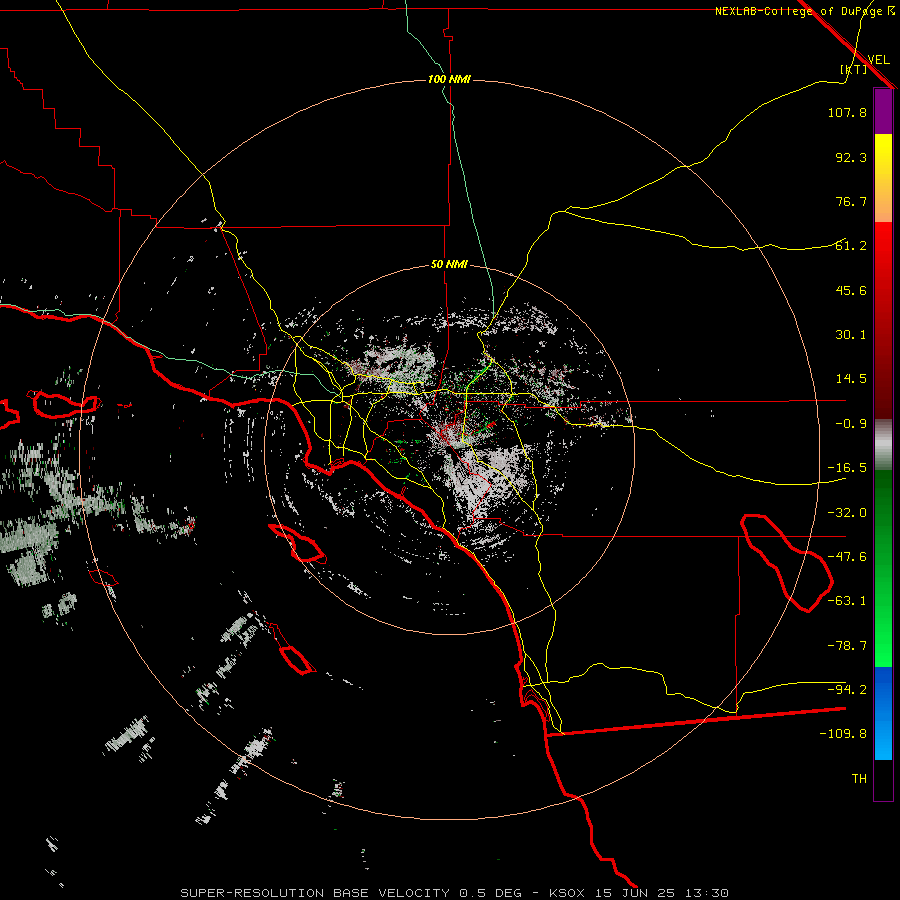Click the 50 NMI range ring label
The height and width of the screenshot is (900, 900).
449,264
